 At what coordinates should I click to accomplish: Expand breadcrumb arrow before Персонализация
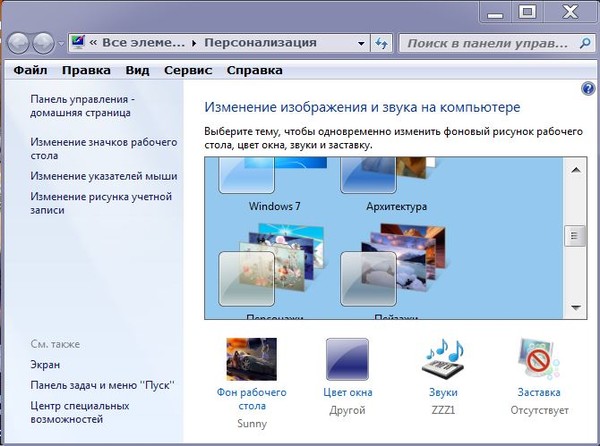(x=194, y=43)
